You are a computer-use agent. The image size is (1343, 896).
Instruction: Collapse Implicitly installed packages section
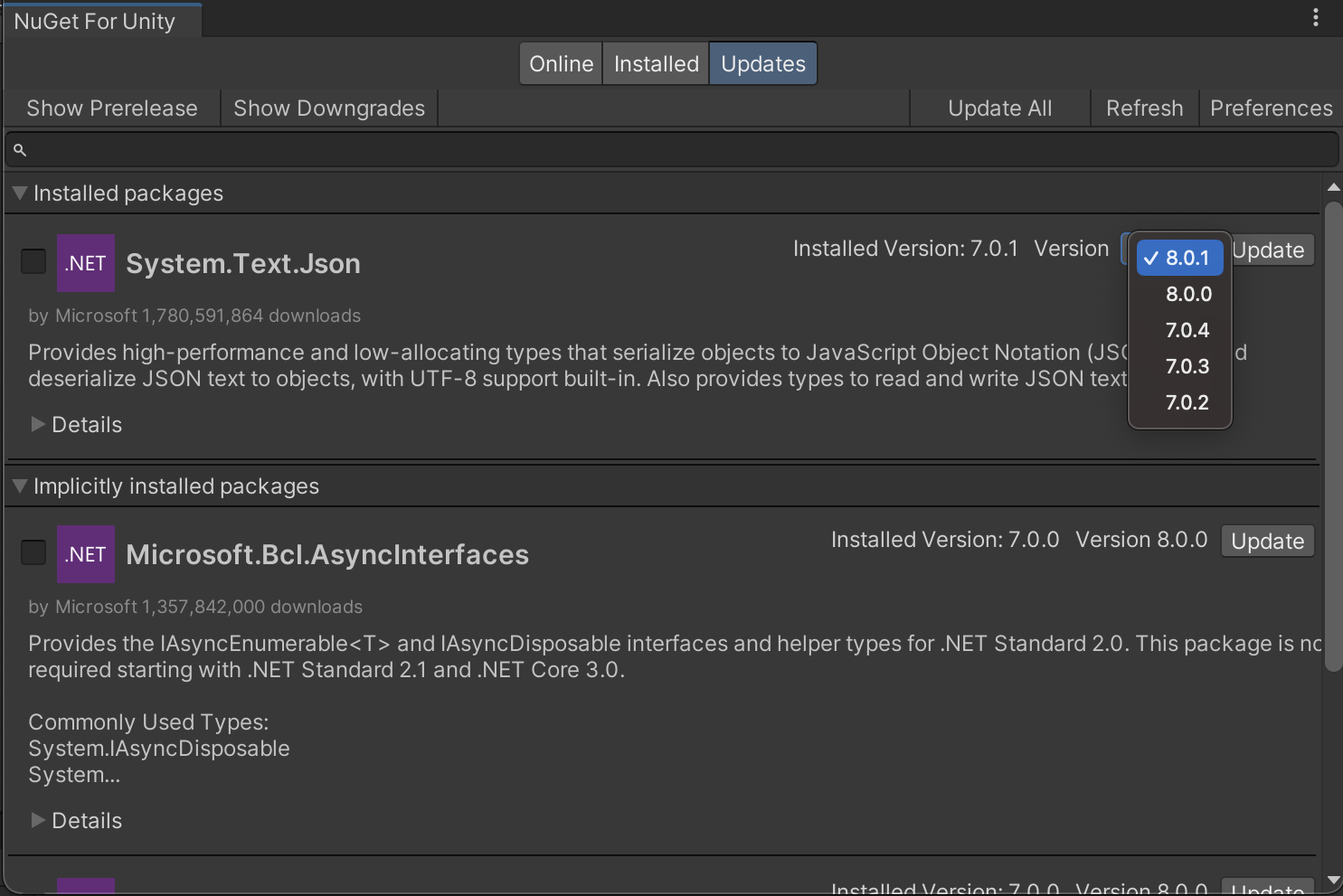19,486
